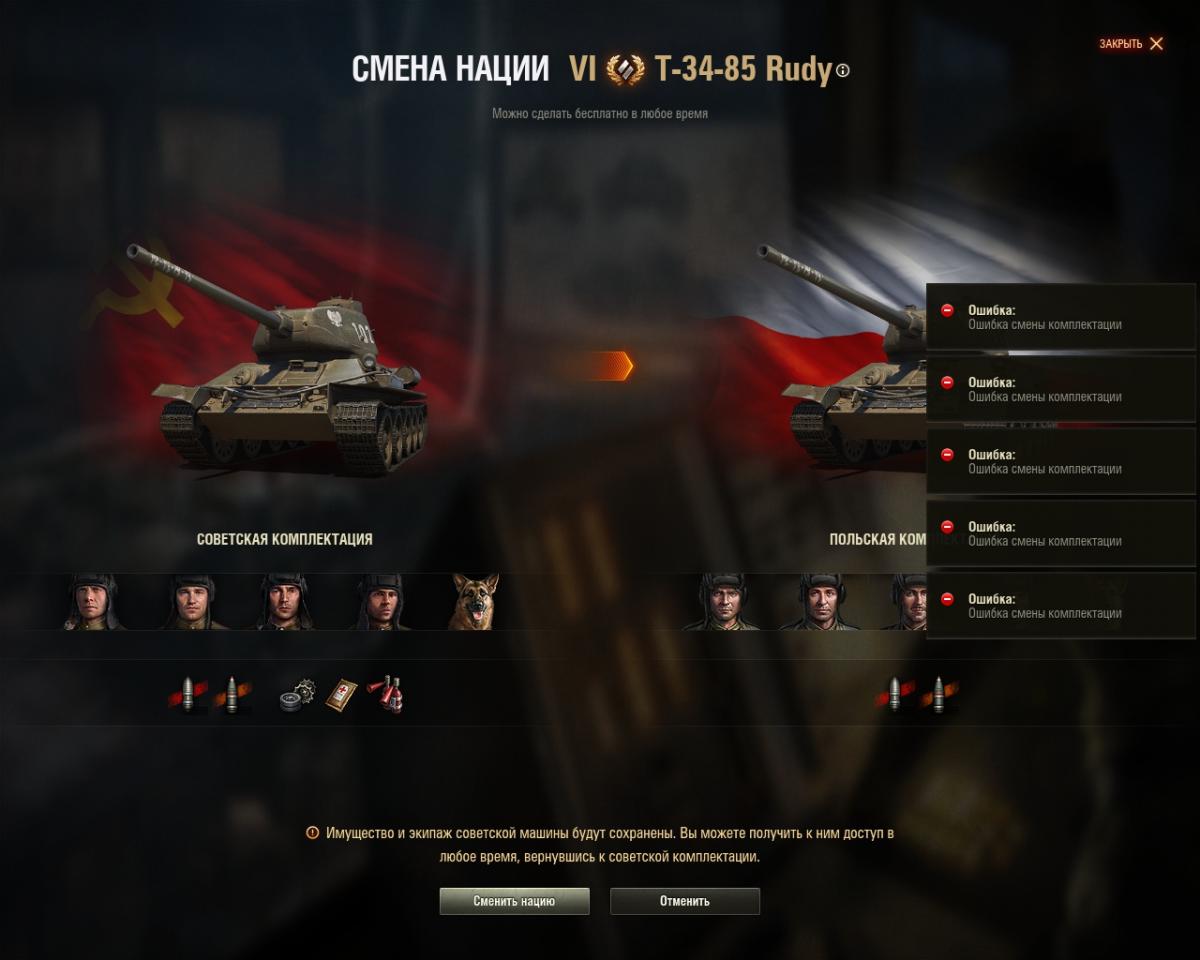Select the second Polish crew member portrait
This screenshot has height=960, width=1200.
(x=820, y=601)
